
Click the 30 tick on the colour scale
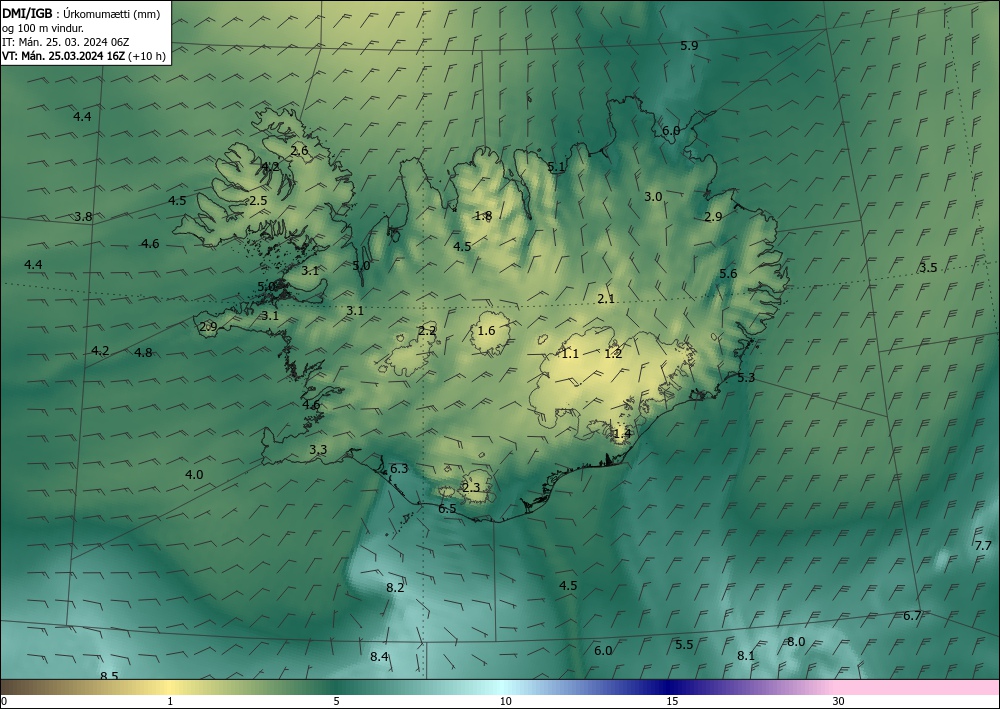pos(839,702)
